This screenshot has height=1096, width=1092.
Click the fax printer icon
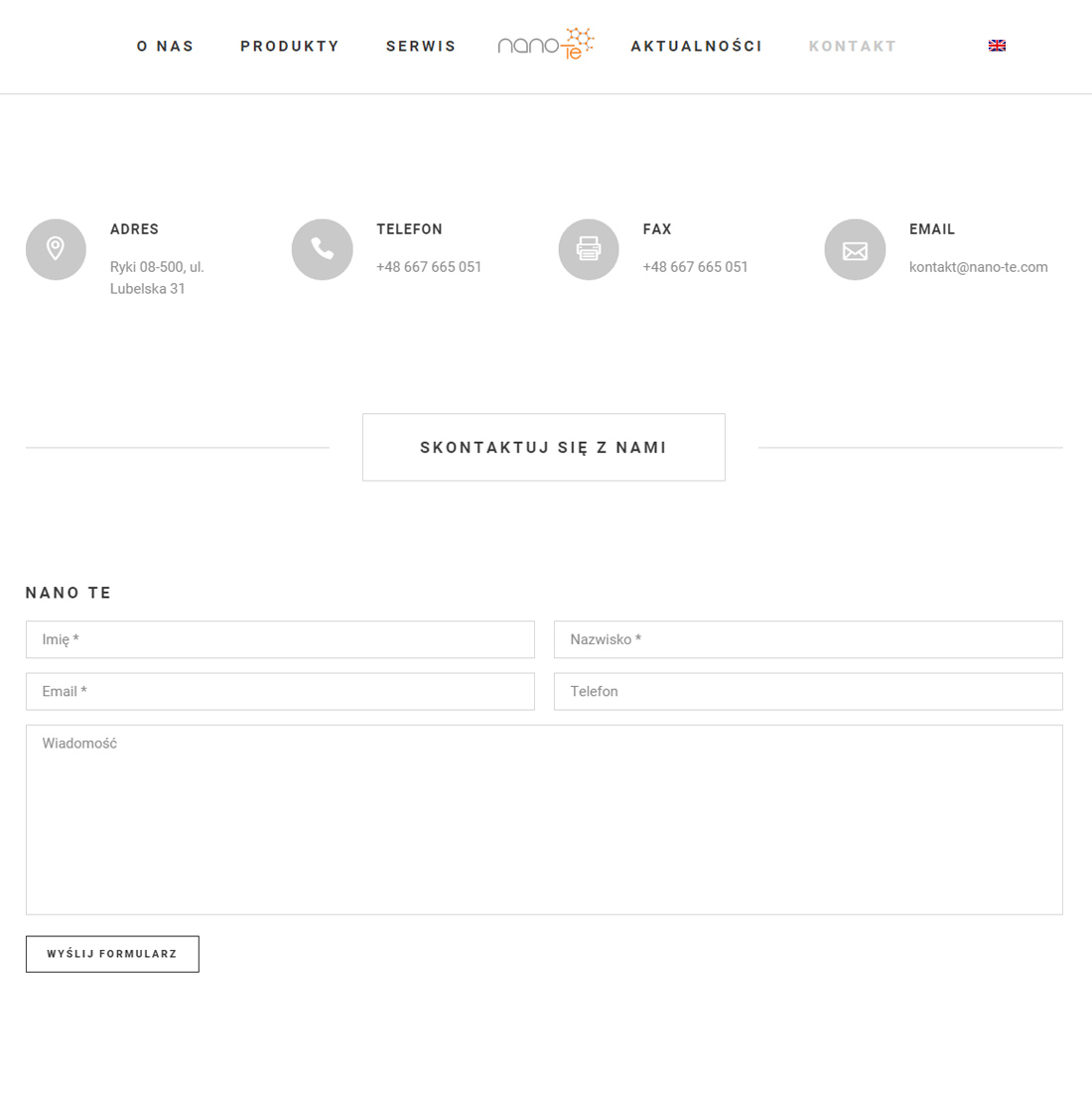(x=589, y=249)
